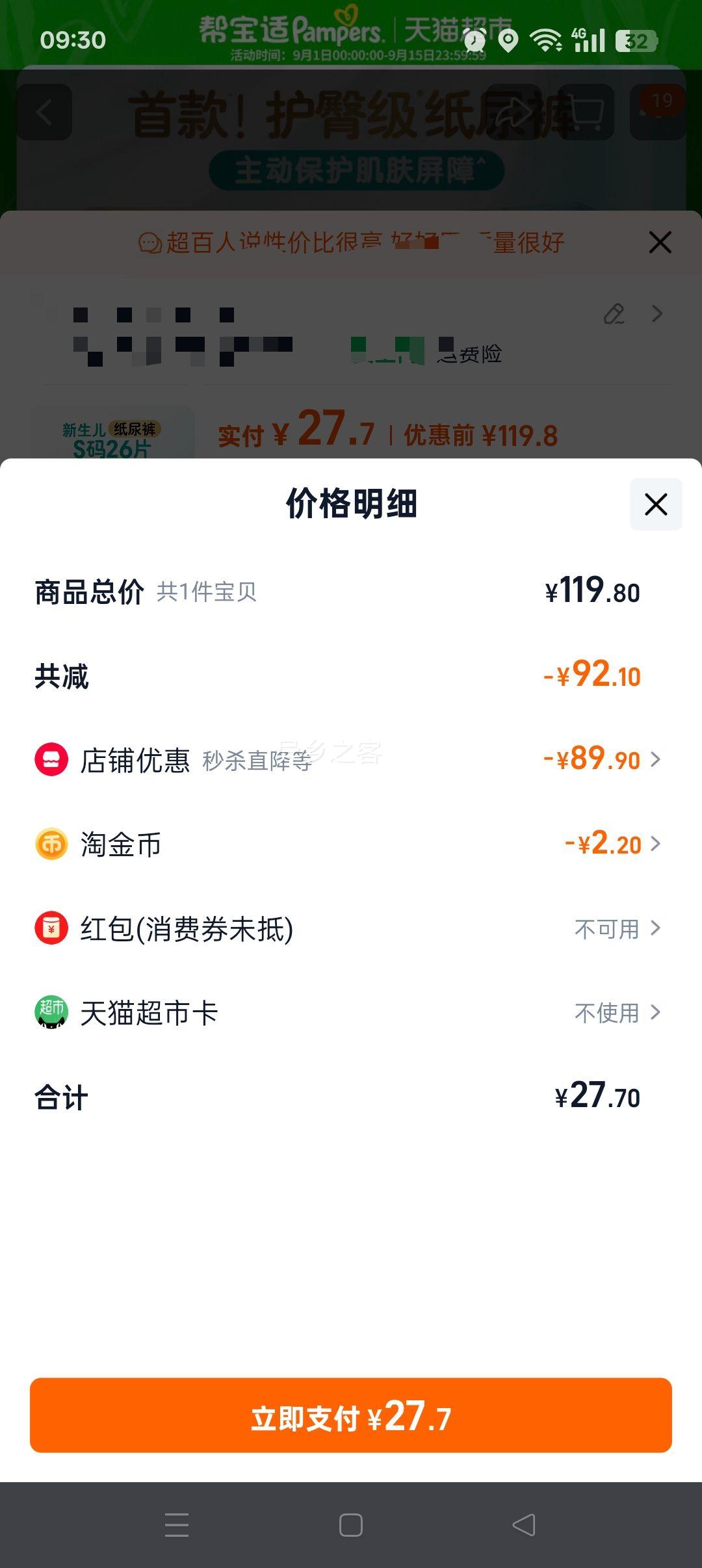
Task: Tap the edit address pencil icon
Action: (x=614, y=314)
